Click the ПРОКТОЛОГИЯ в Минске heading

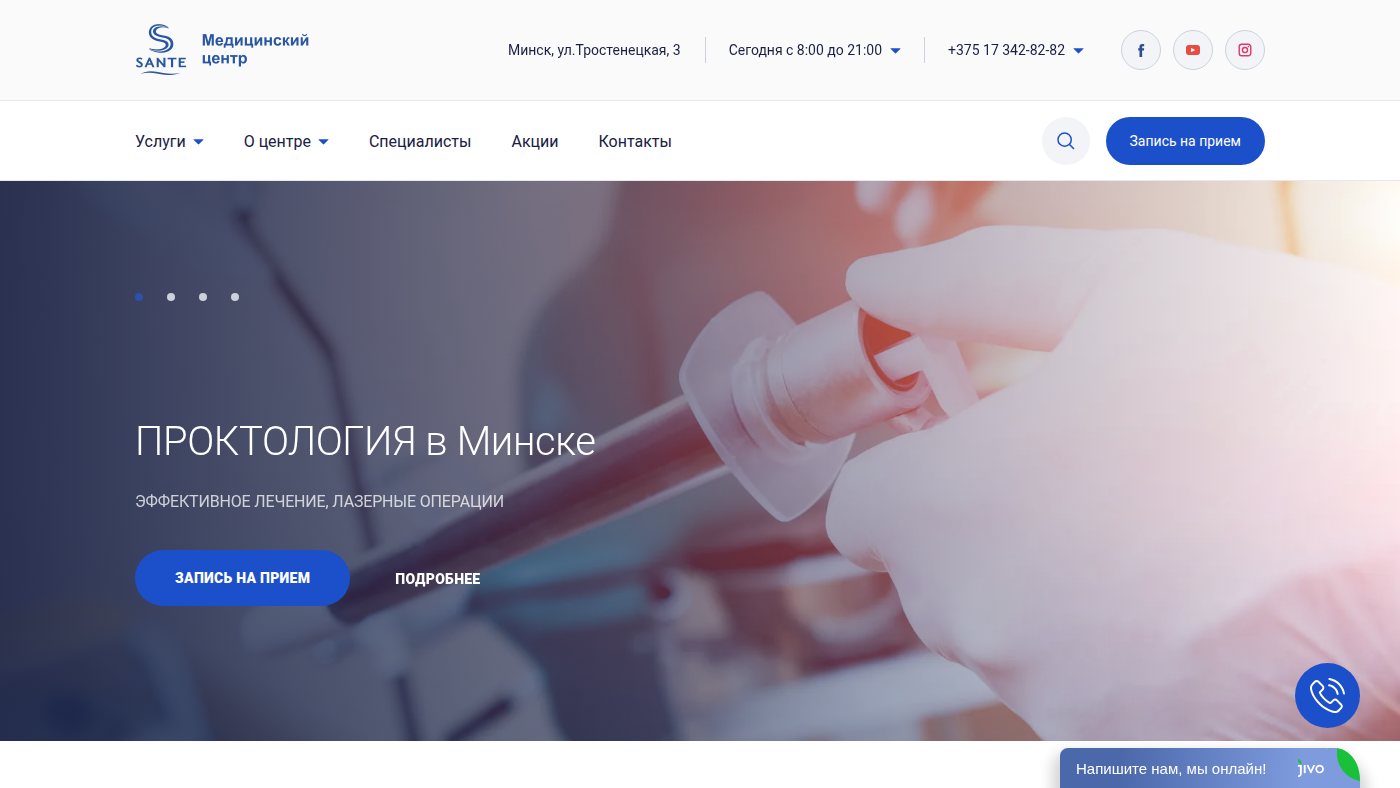click(x=365, y=441)
